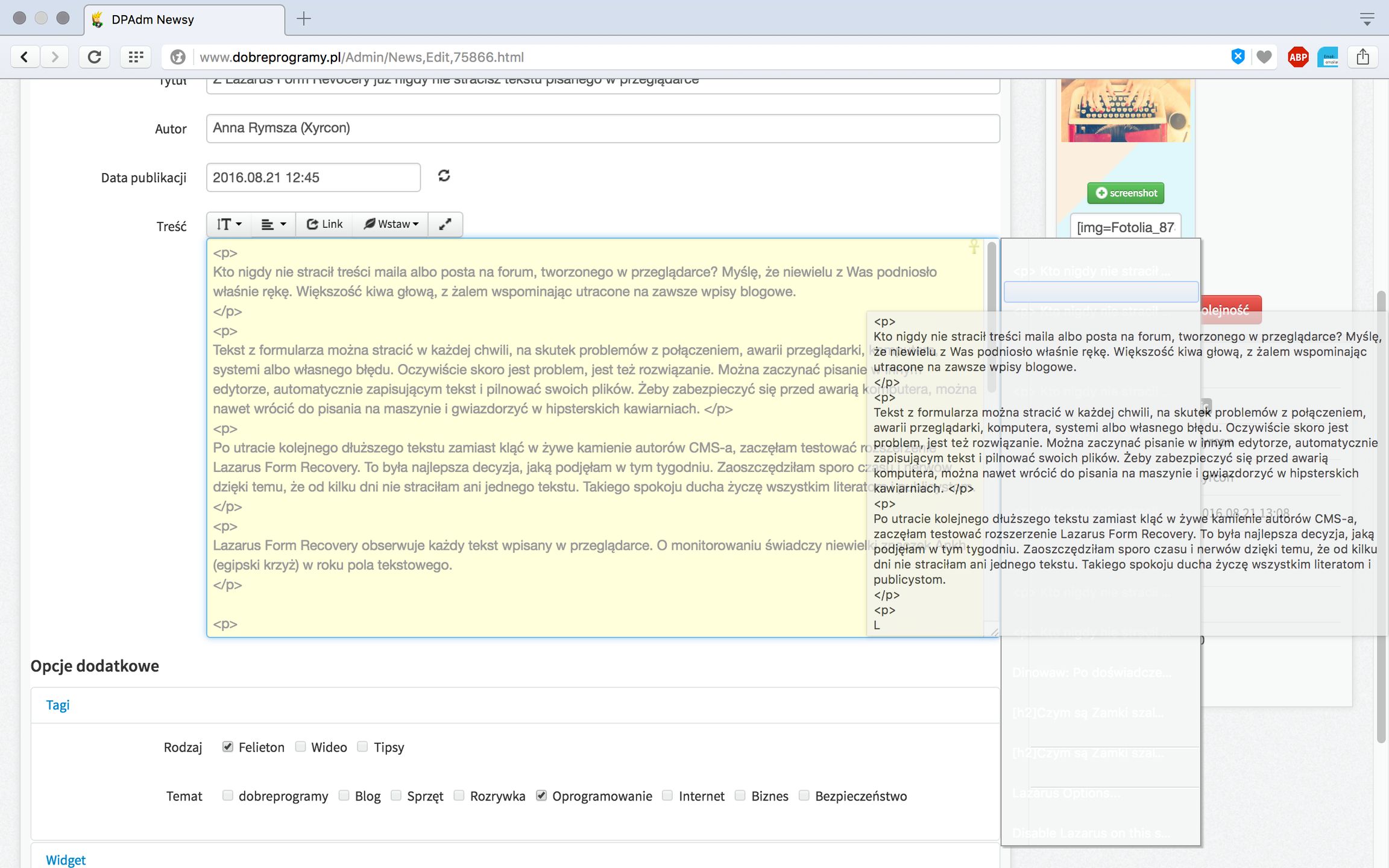Open the text size formatting dropdown
The width and height of the screenshot is (1389, 868).
(229, 224)
